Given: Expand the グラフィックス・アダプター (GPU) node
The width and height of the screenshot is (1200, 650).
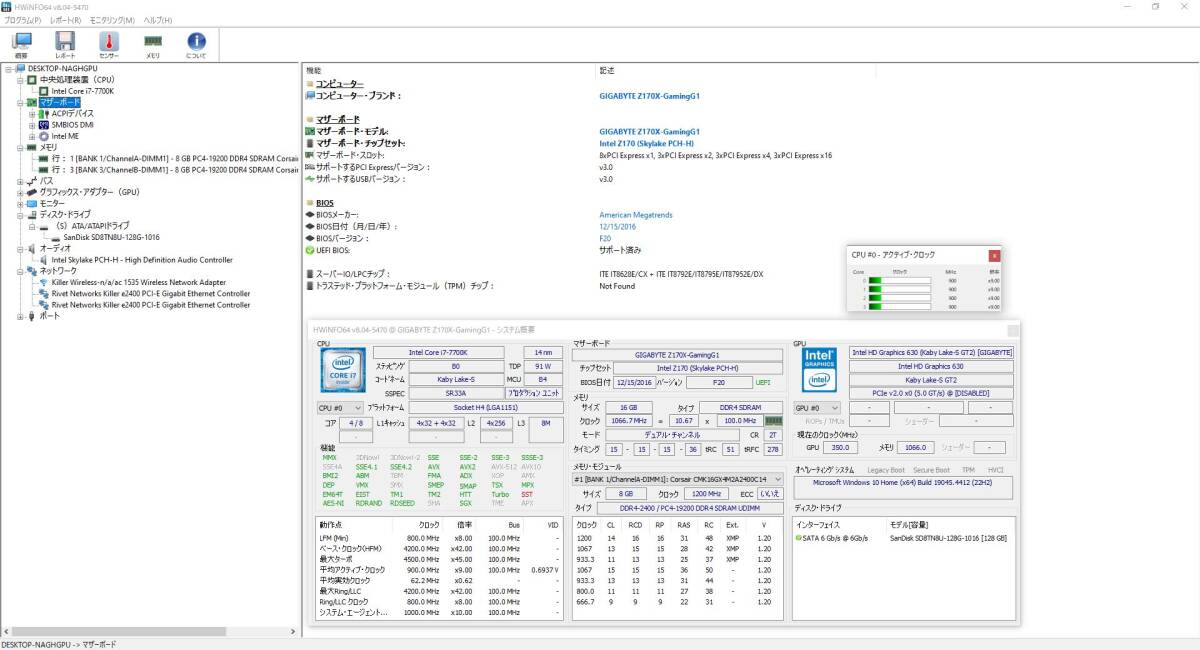Looking at the screenshot, I should [20, 192].
